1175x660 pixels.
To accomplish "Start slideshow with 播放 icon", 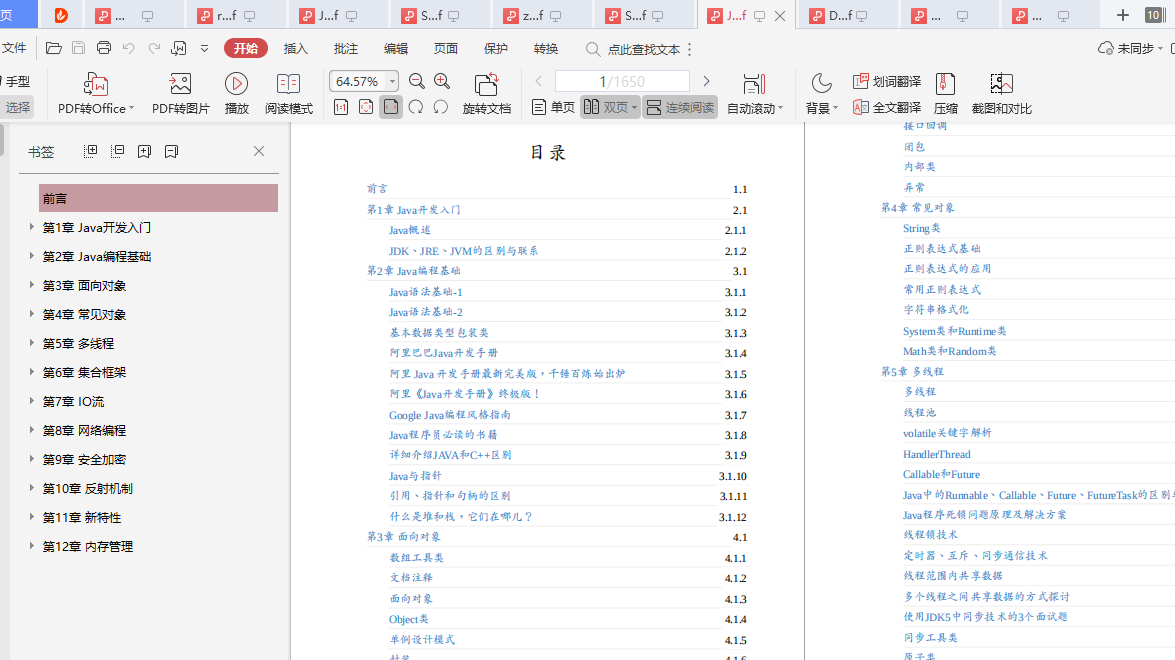I will point(236,84).
